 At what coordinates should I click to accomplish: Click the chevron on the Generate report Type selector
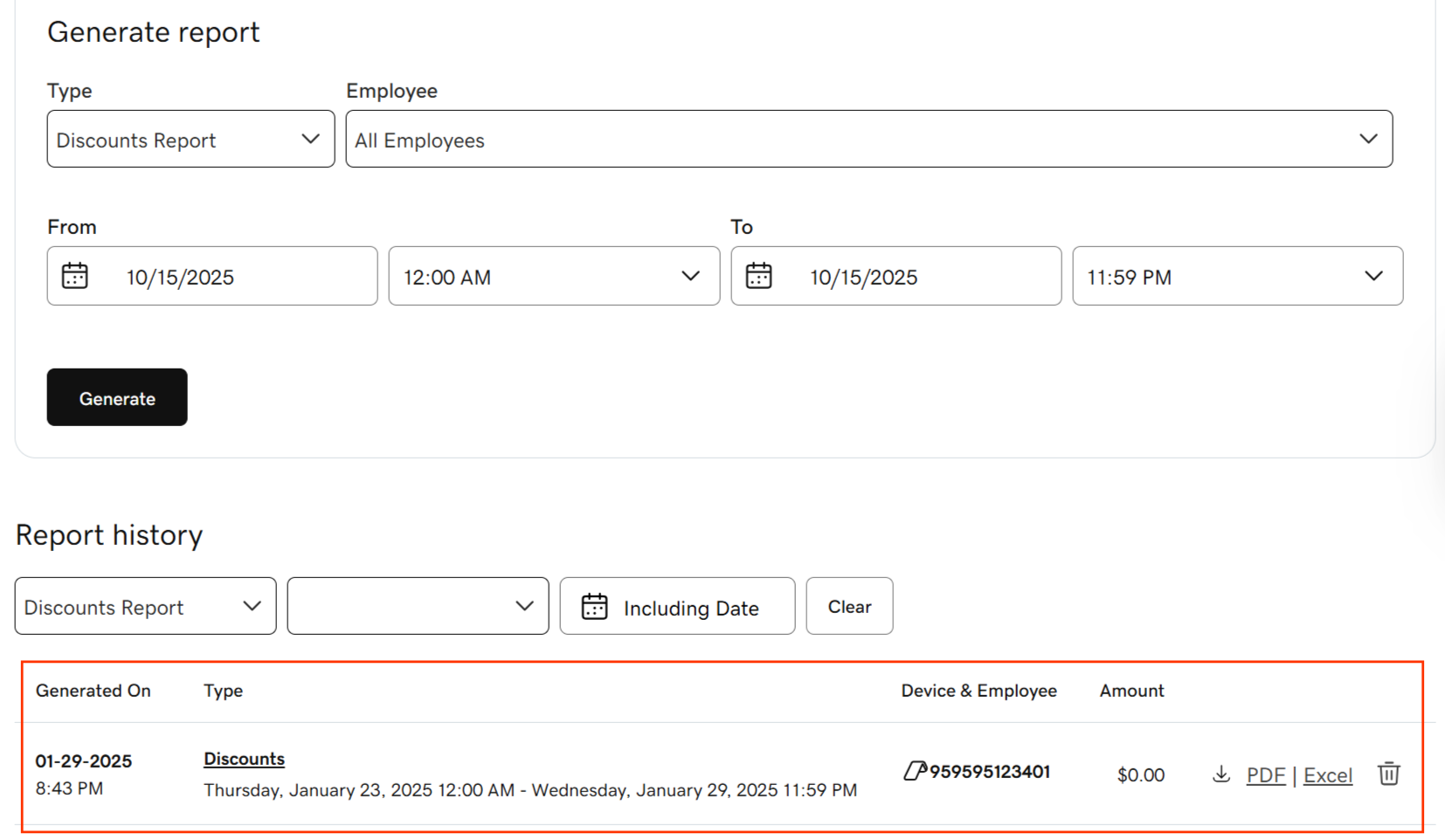(x=311, y=139)
